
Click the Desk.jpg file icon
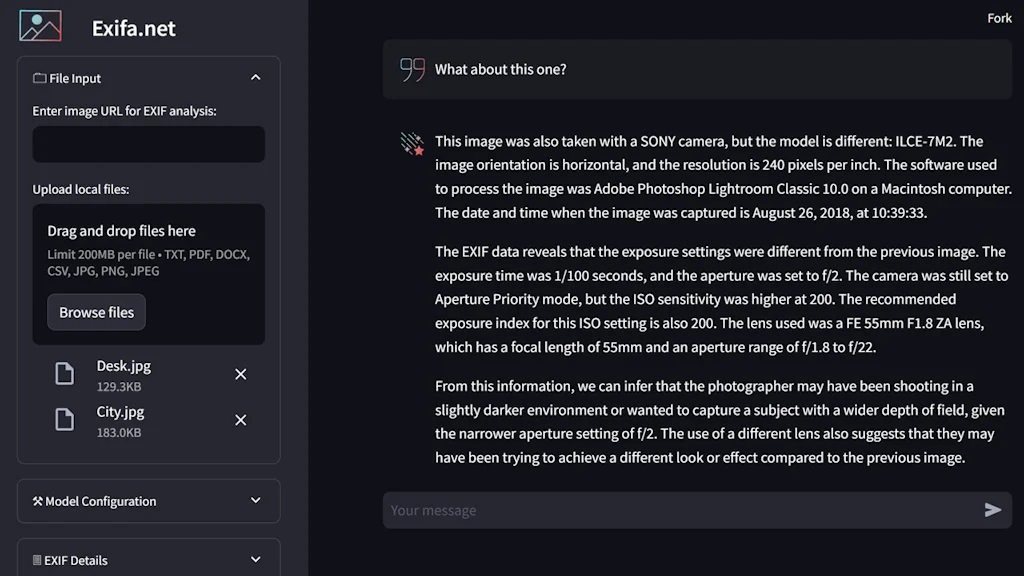[x=64, y=374]
